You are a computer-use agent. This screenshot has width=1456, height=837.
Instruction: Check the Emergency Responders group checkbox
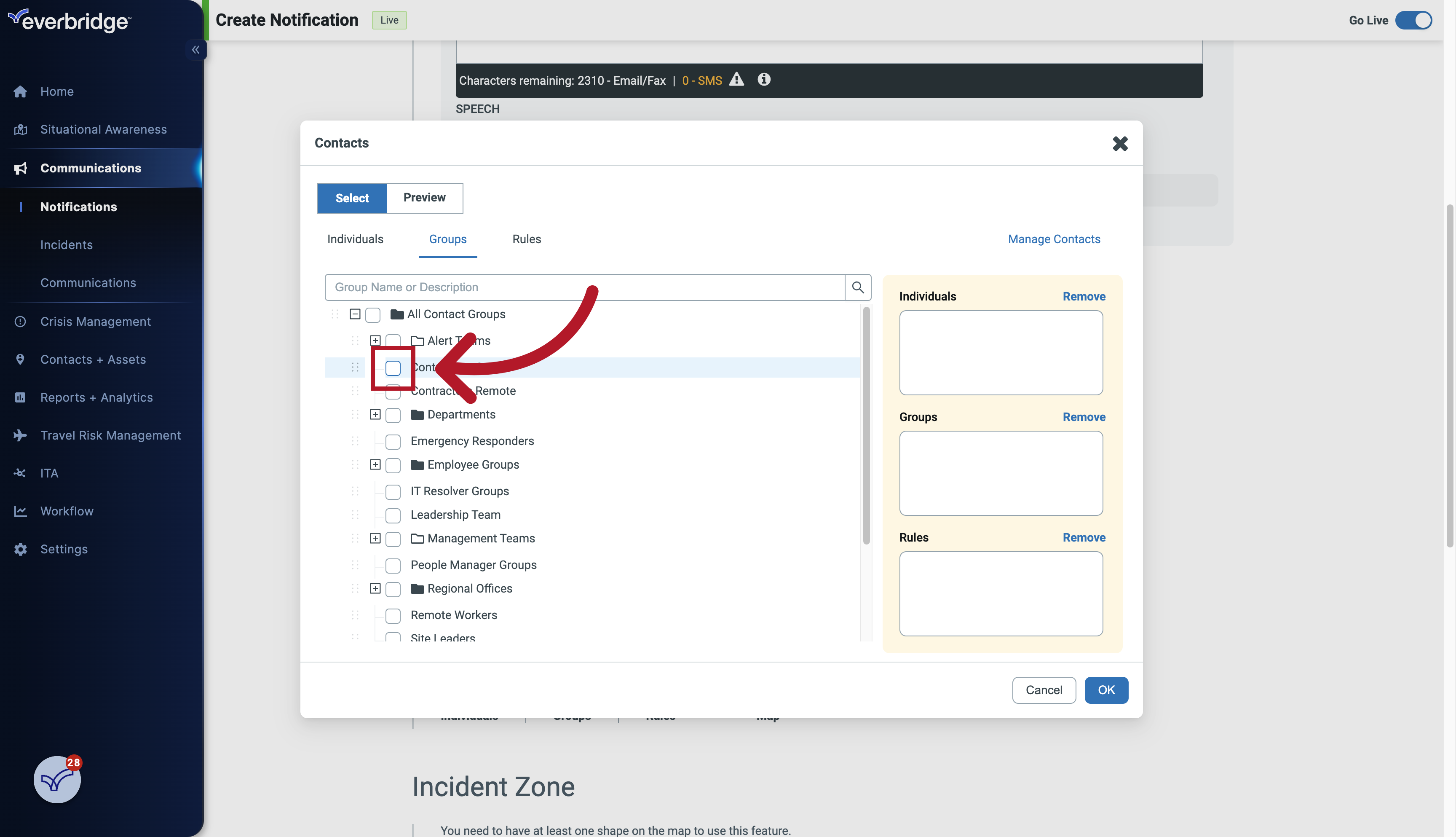tap(393, 442)
